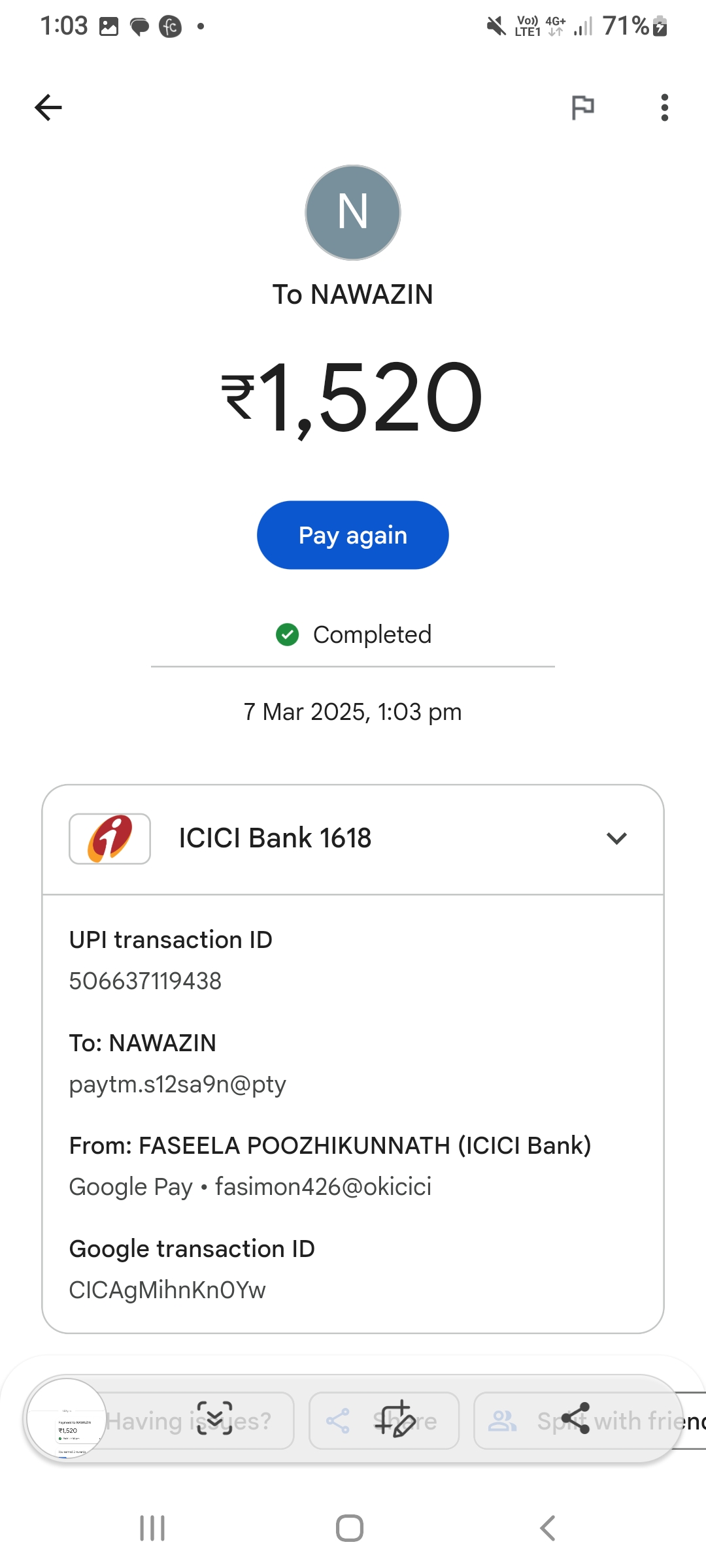Open Android recent apps view

coord(152,1528)
